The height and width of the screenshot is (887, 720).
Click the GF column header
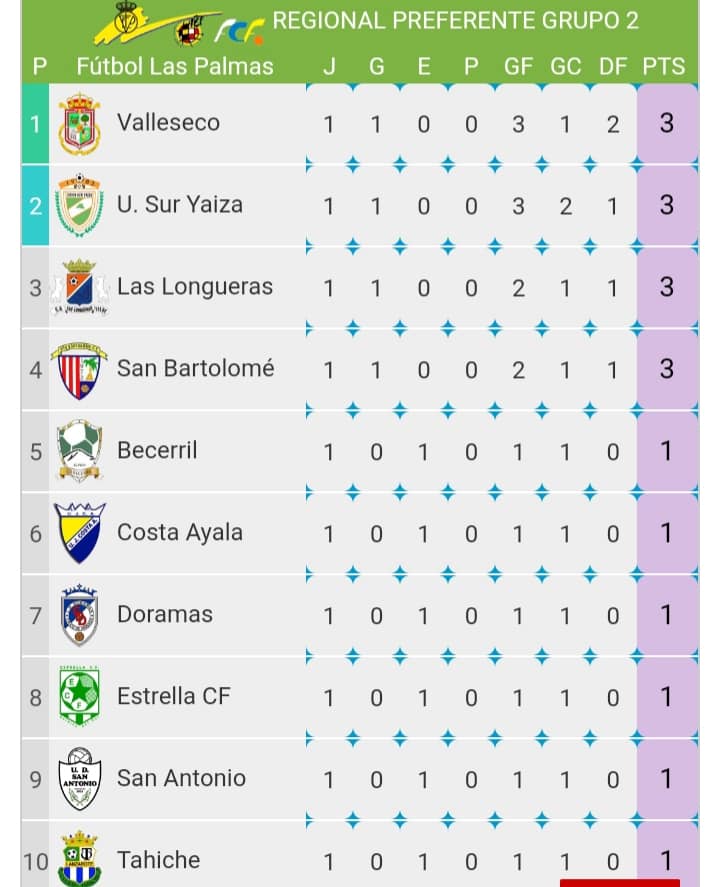(x=518, y=66)
